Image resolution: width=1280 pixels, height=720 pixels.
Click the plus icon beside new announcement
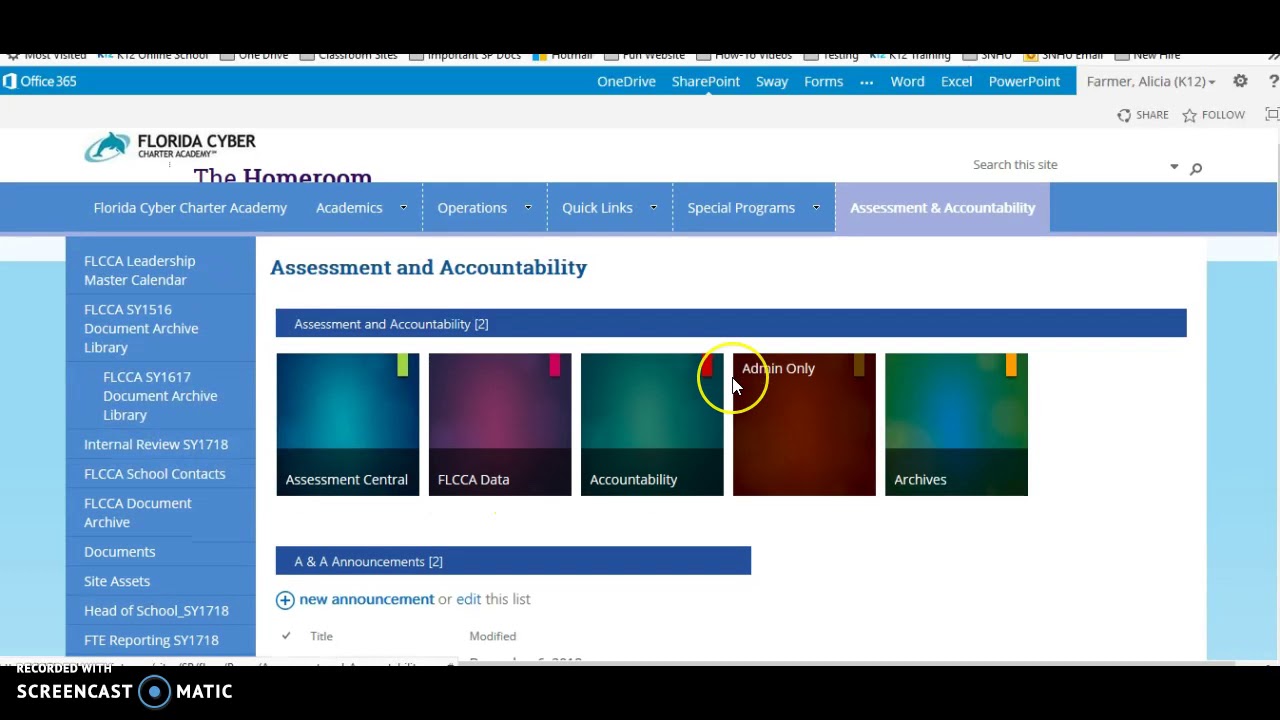point(285,599)
